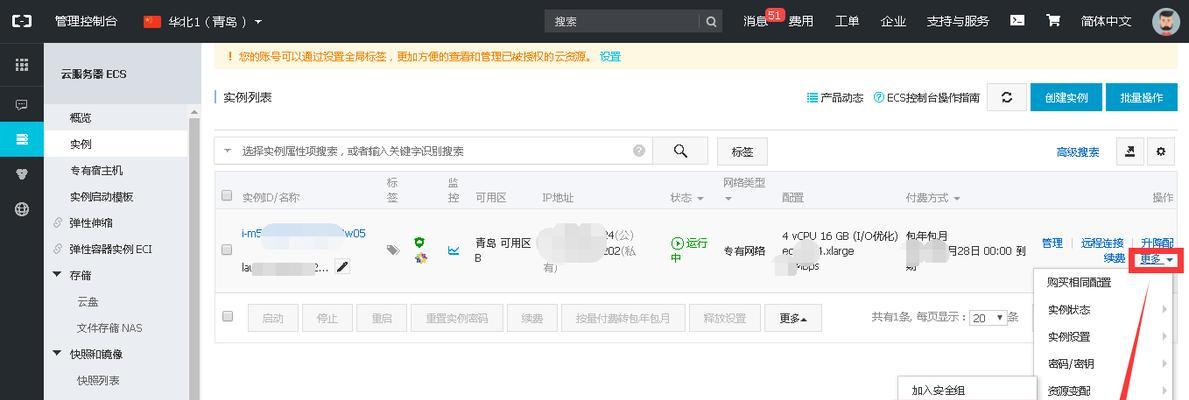Click the search magnifier in top bar
Viewport: 1189px width, 400px height.
pyautogui.click(x=711, y=21)
